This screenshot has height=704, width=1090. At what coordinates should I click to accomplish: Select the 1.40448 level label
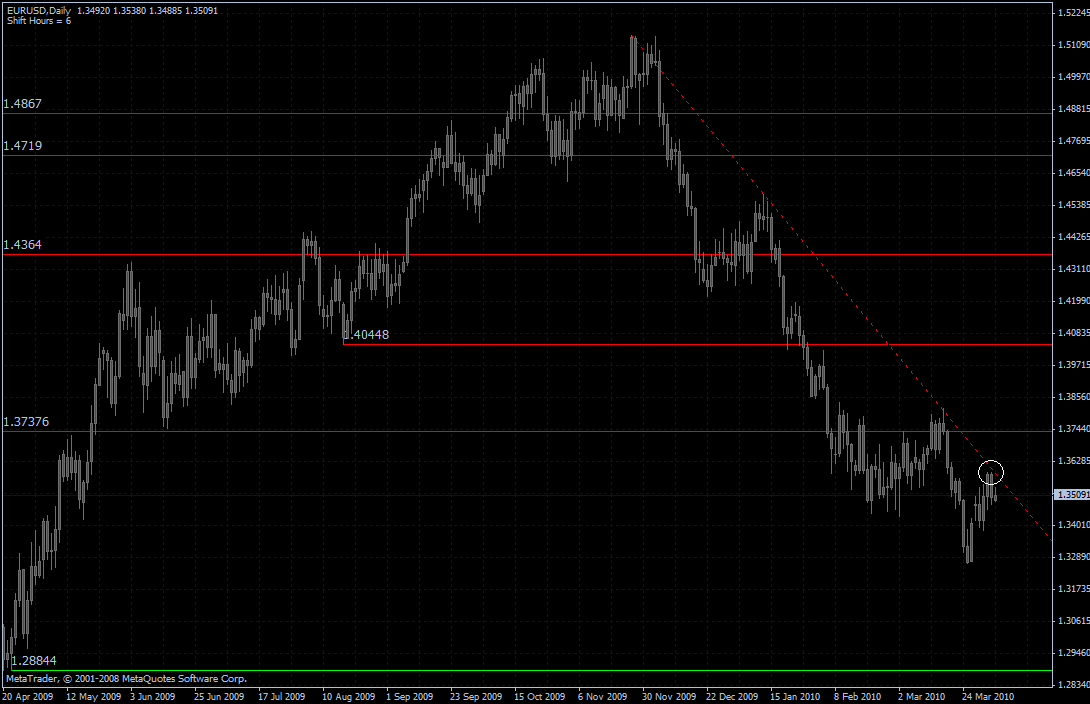(x=366, y=334)
